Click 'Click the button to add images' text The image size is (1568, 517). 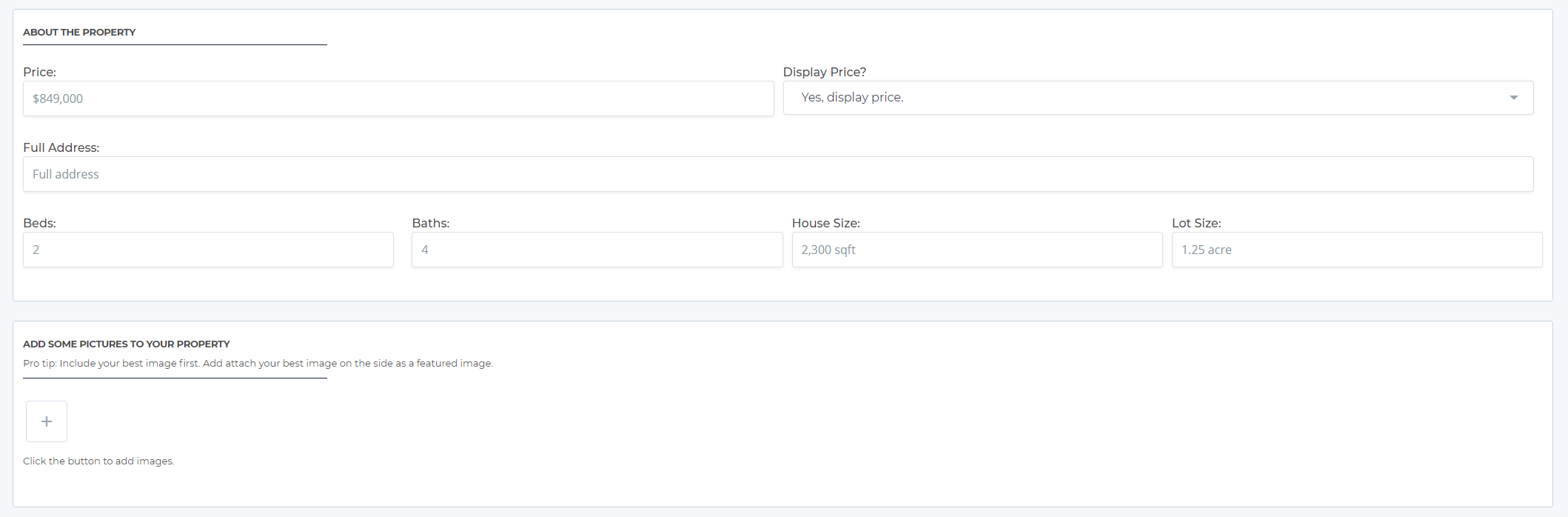[x=98, y=461]
